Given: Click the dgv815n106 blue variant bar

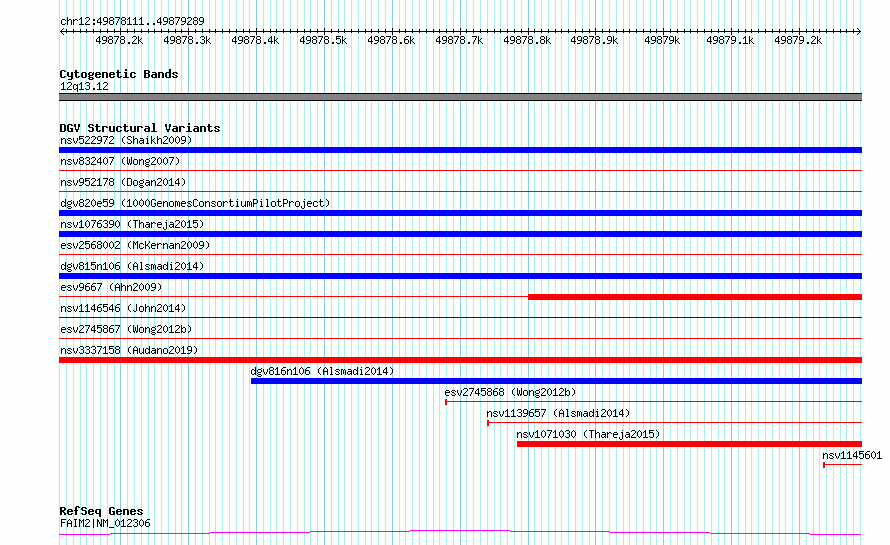Looking at the screenshot, I should (x=460, y=276).
